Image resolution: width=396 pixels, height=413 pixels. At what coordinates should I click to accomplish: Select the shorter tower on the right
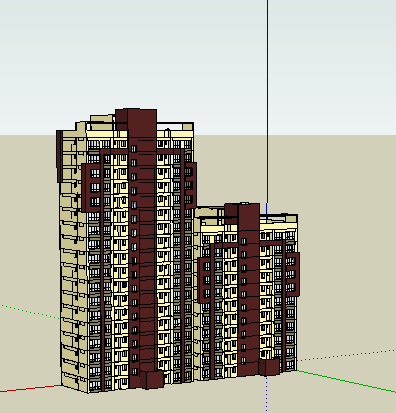click(247, 292)
